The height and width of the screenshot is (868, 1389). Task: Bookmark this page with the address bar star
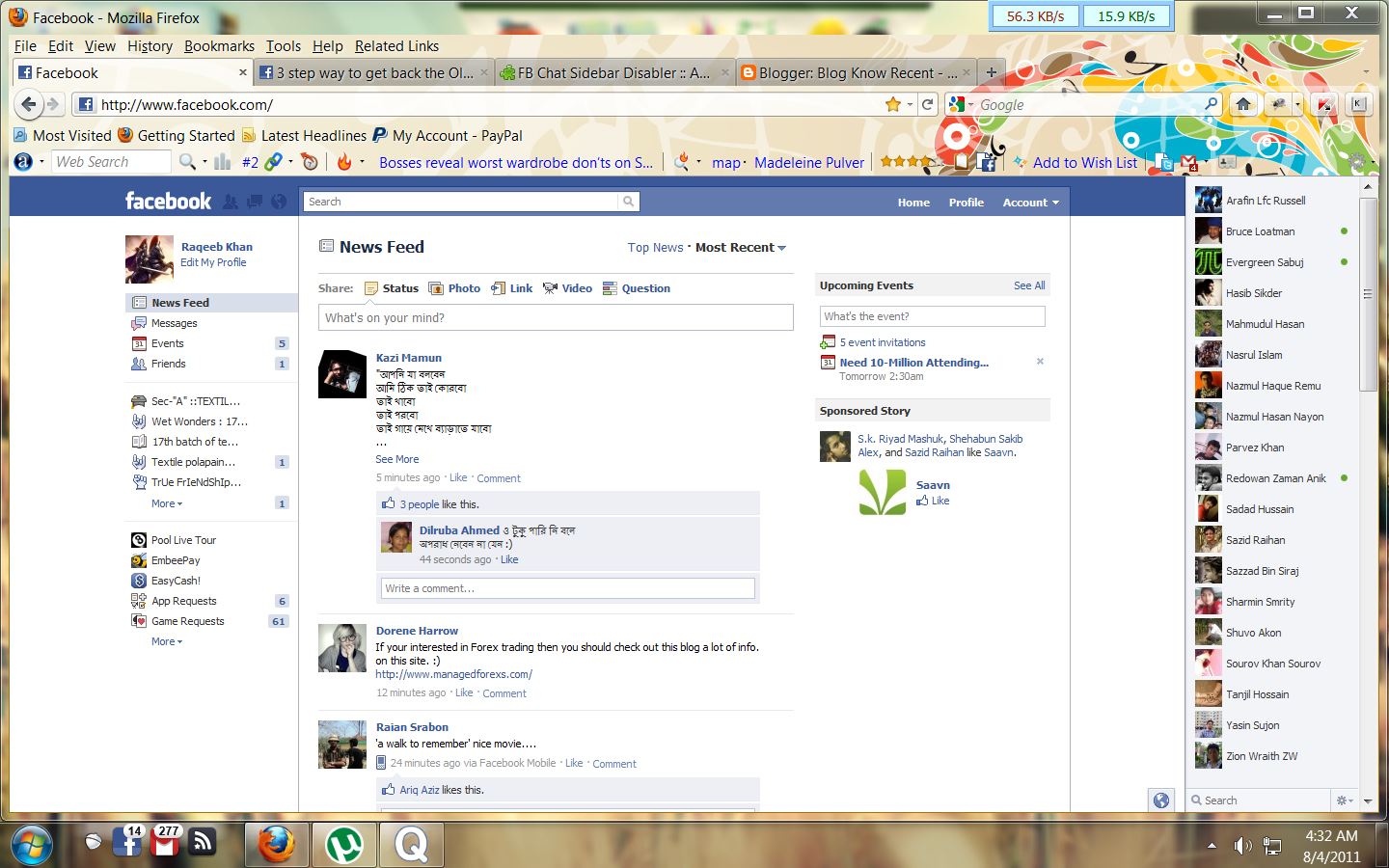(895, 103)
